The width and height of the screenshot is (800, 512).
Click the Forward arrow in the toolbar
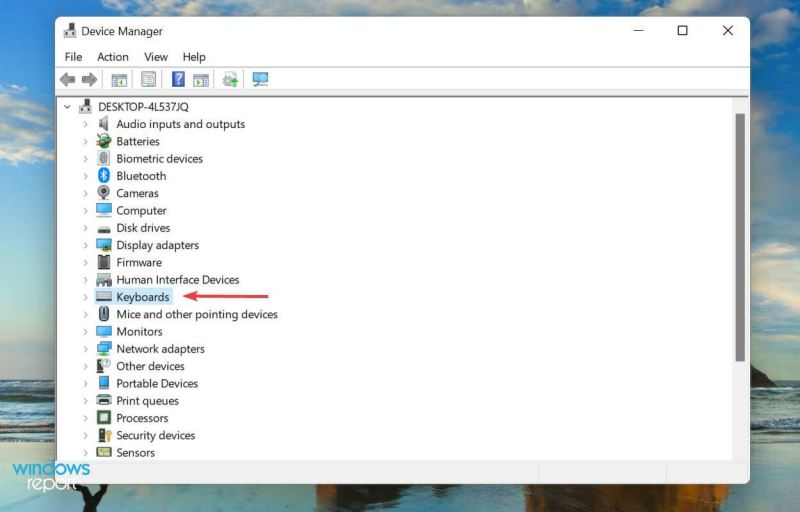point(89,80)
